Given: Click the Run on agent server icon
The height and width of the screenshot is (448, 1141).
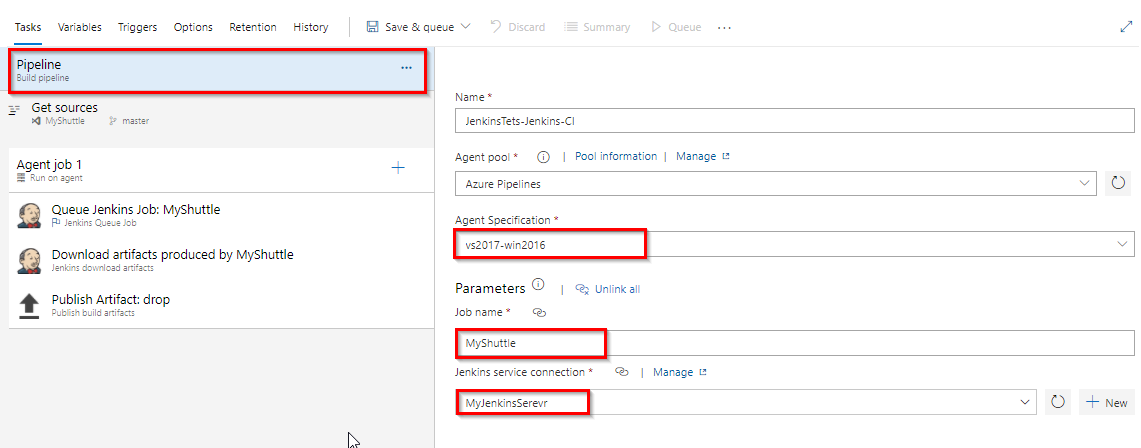Looking at the screenshot, I should click(x=21, y=177).
